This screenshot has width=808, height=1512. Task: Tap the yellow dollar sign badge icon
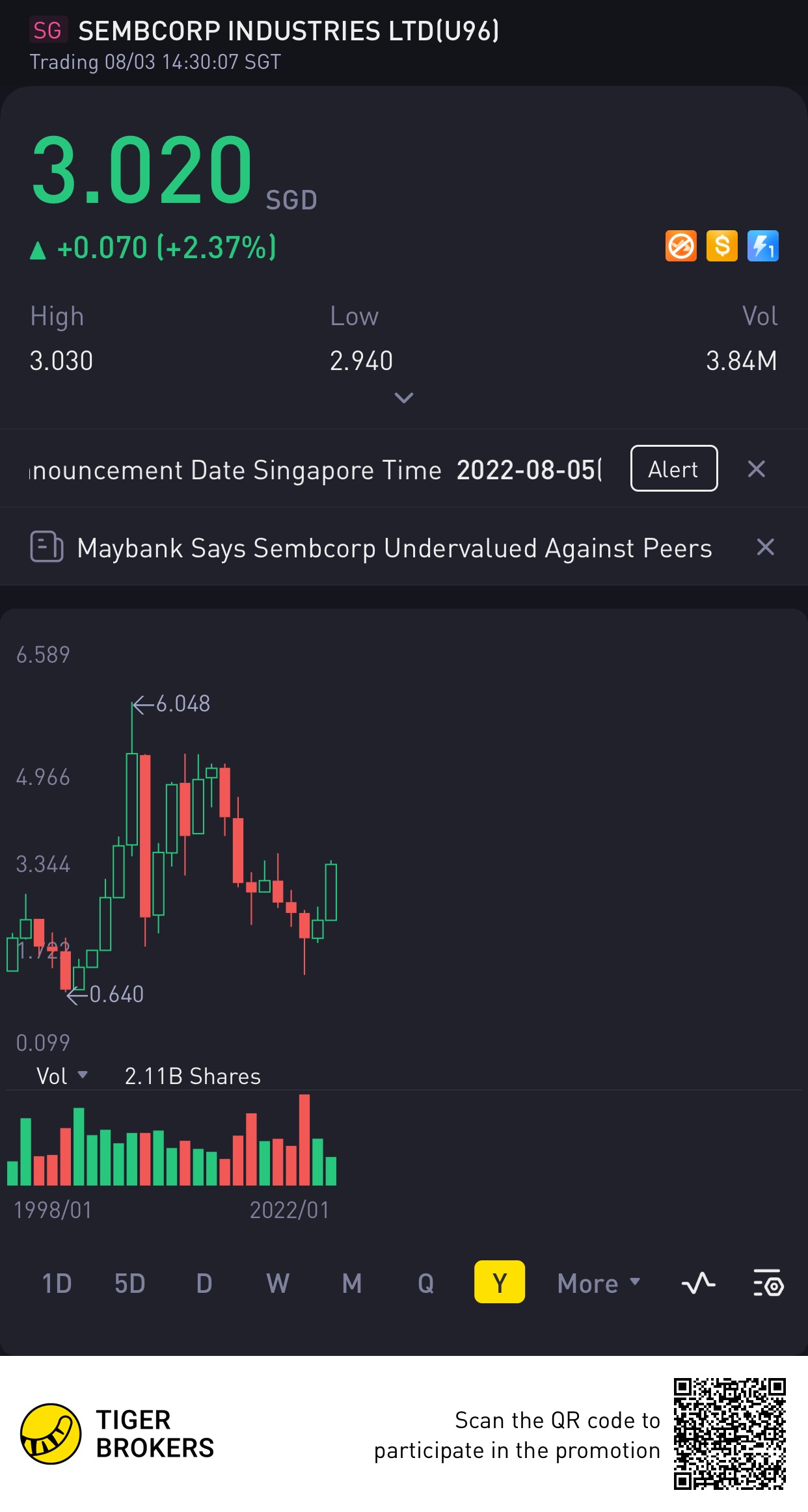pyautogui.click(x=722, y=246)
